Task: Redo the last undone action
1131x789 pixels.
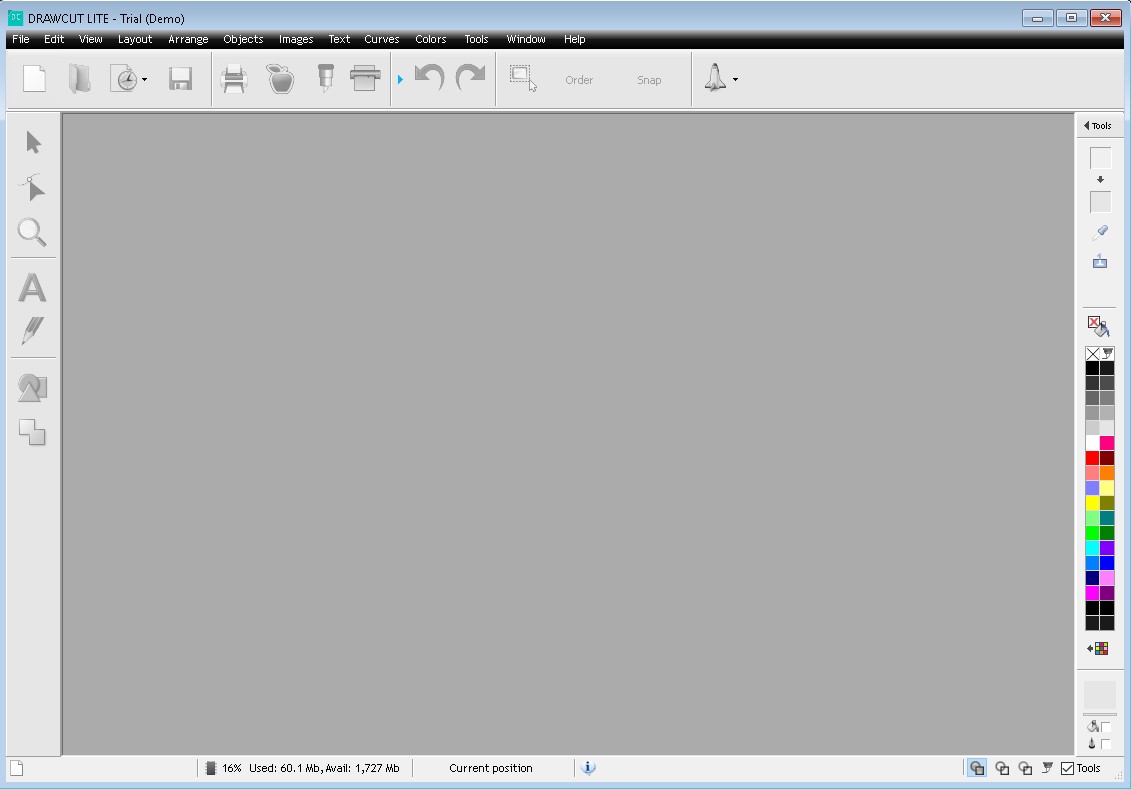Action: [x=470, y=77]
